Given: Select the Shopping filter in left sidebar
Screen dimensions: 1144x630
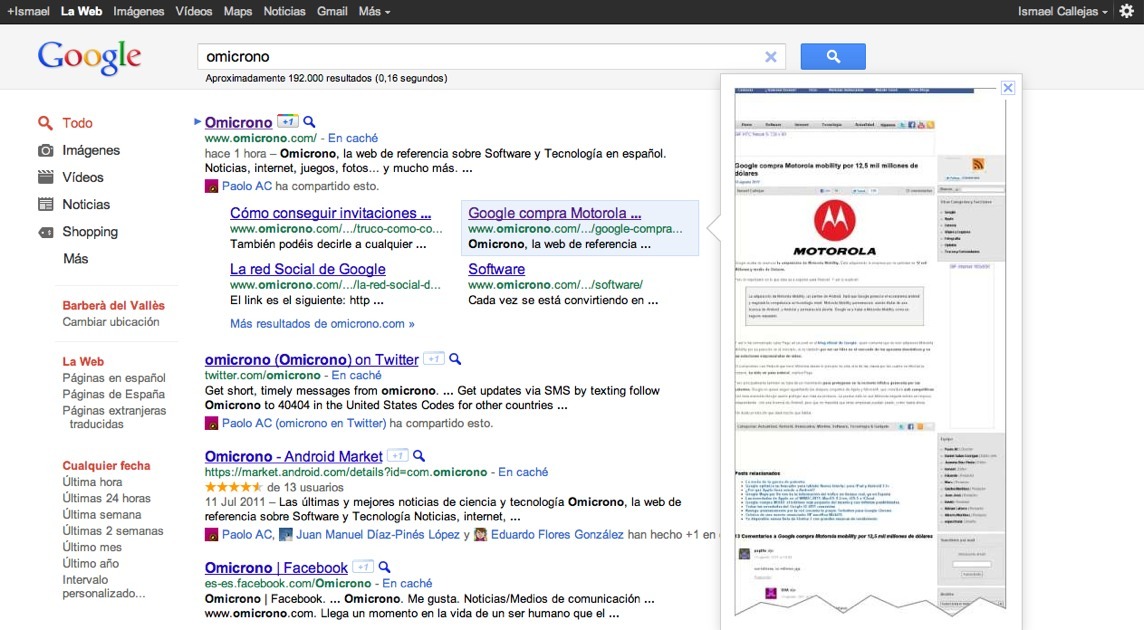Looking at the screenshot, I should pyautogui.click(x=90, y=231).
